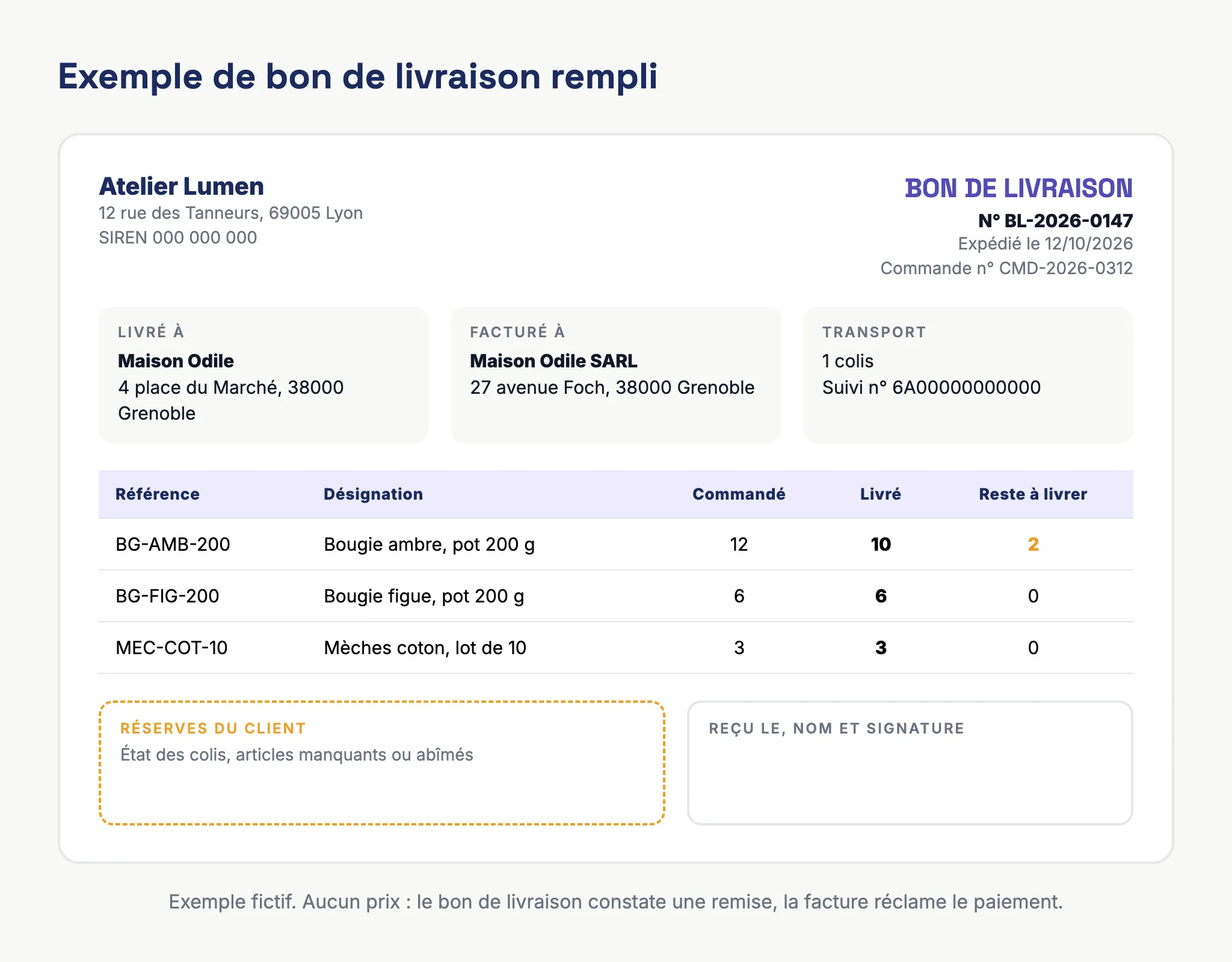The height and width of the screenshot is (962, 1232).
Task: Click the orange remaining quantity 2
Action: pos(1033,544)
